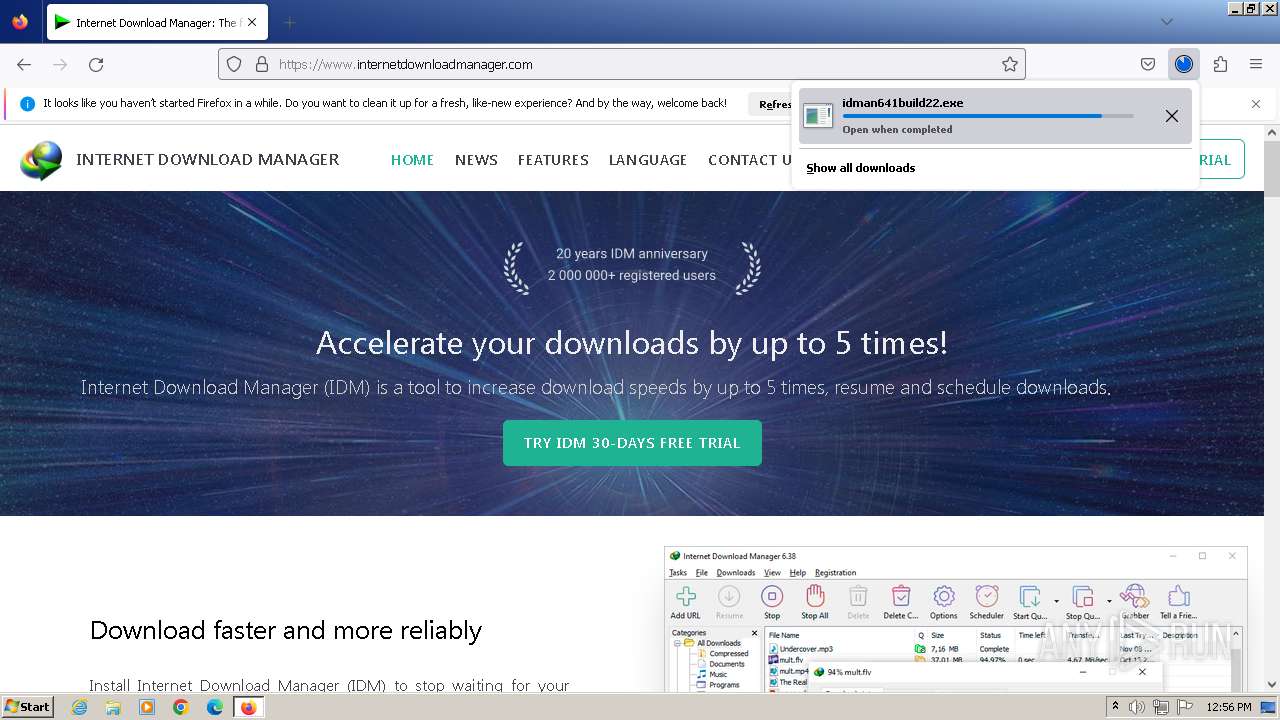Reload the current page

(x=96, y=64)
